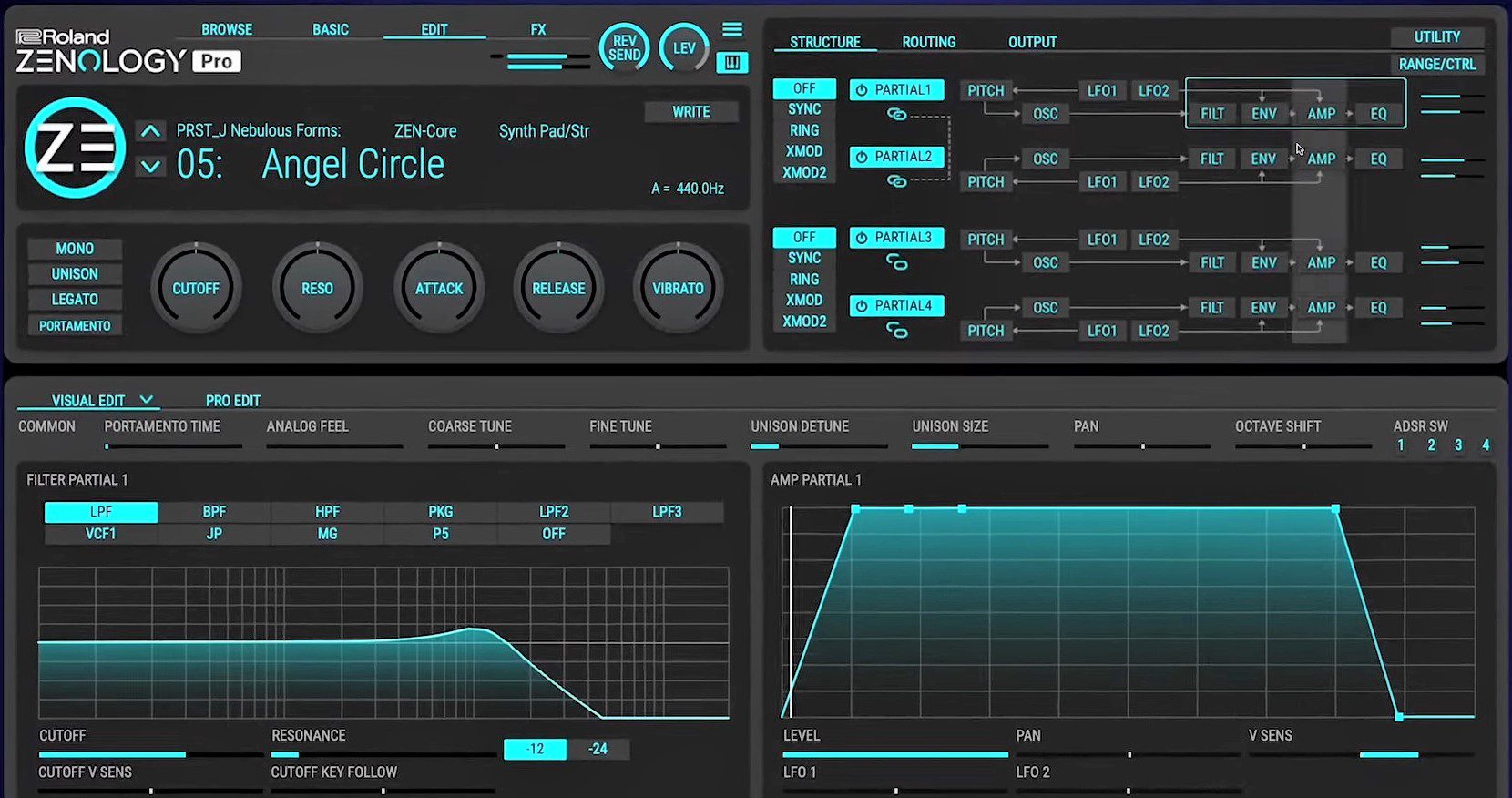Enable MONO mode

point(75,249)
